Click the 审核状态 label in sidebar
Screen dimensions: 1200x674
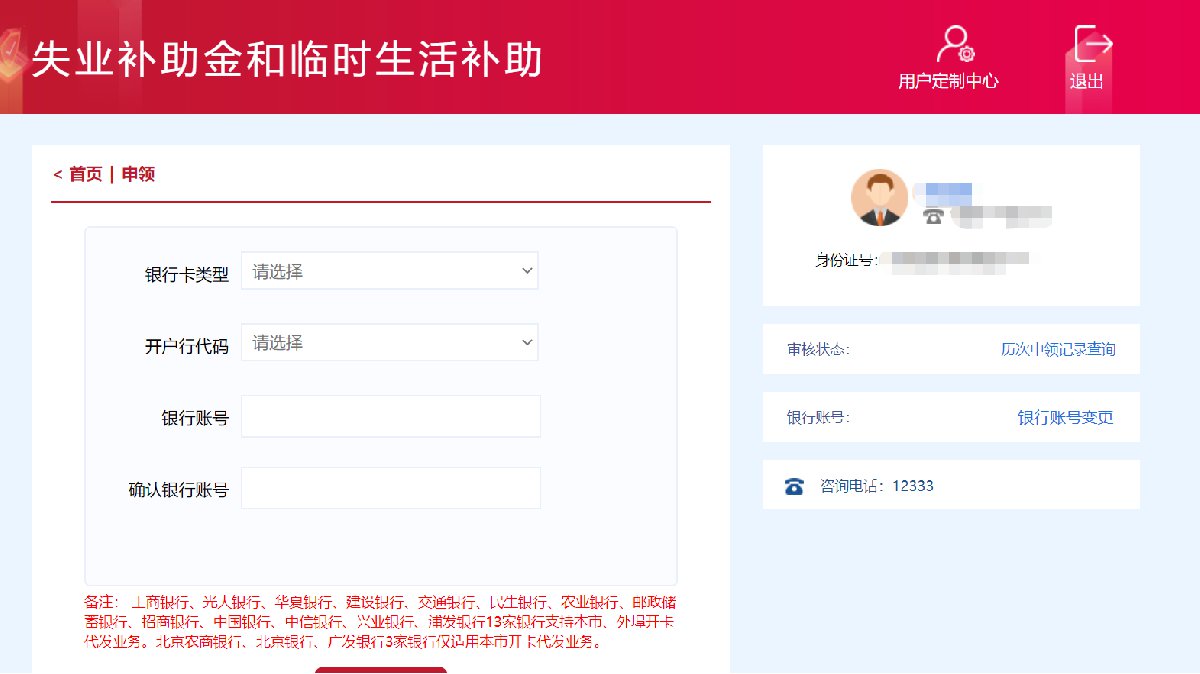click(x=818, y=349)
